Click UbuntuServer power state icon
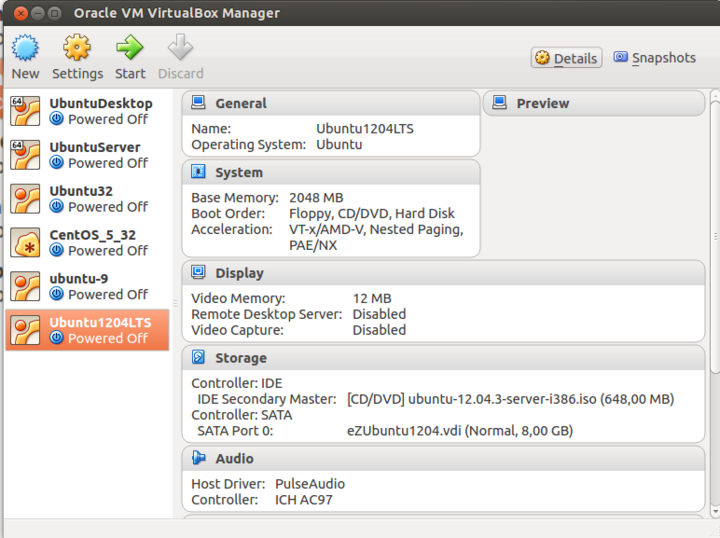This screenshot has width=720, height=538. click(56, 163)
